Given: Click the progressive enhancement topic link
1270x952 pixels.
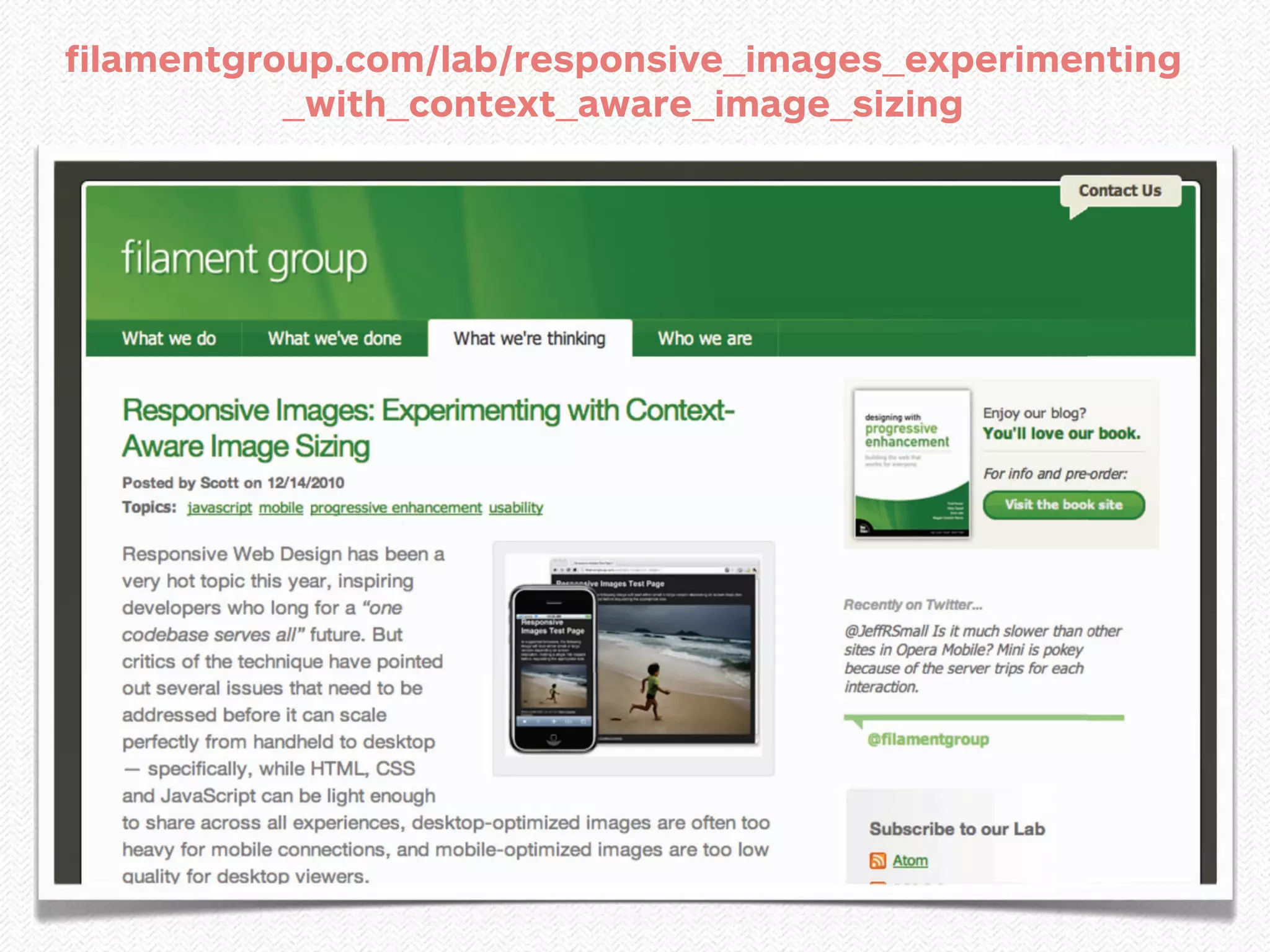Looking at the screenshot, I should pyautogui.click(x=396, y=508).
